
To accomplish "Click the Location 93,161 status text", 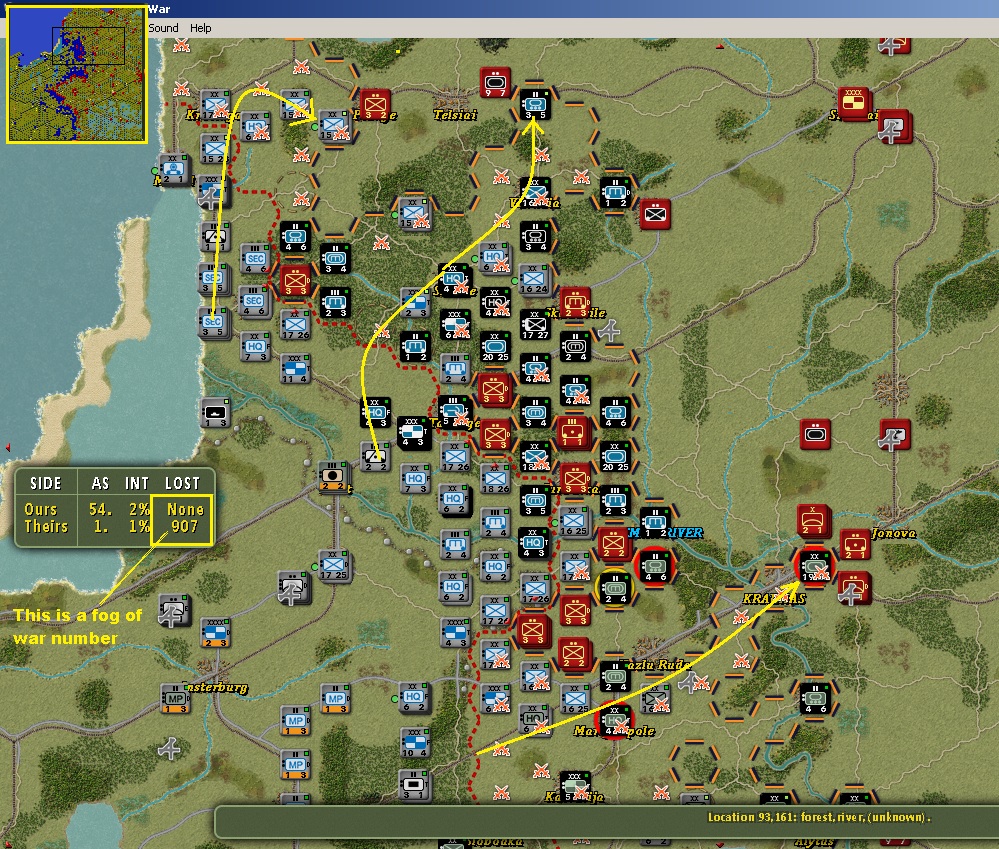I will (x=819, y=817).
